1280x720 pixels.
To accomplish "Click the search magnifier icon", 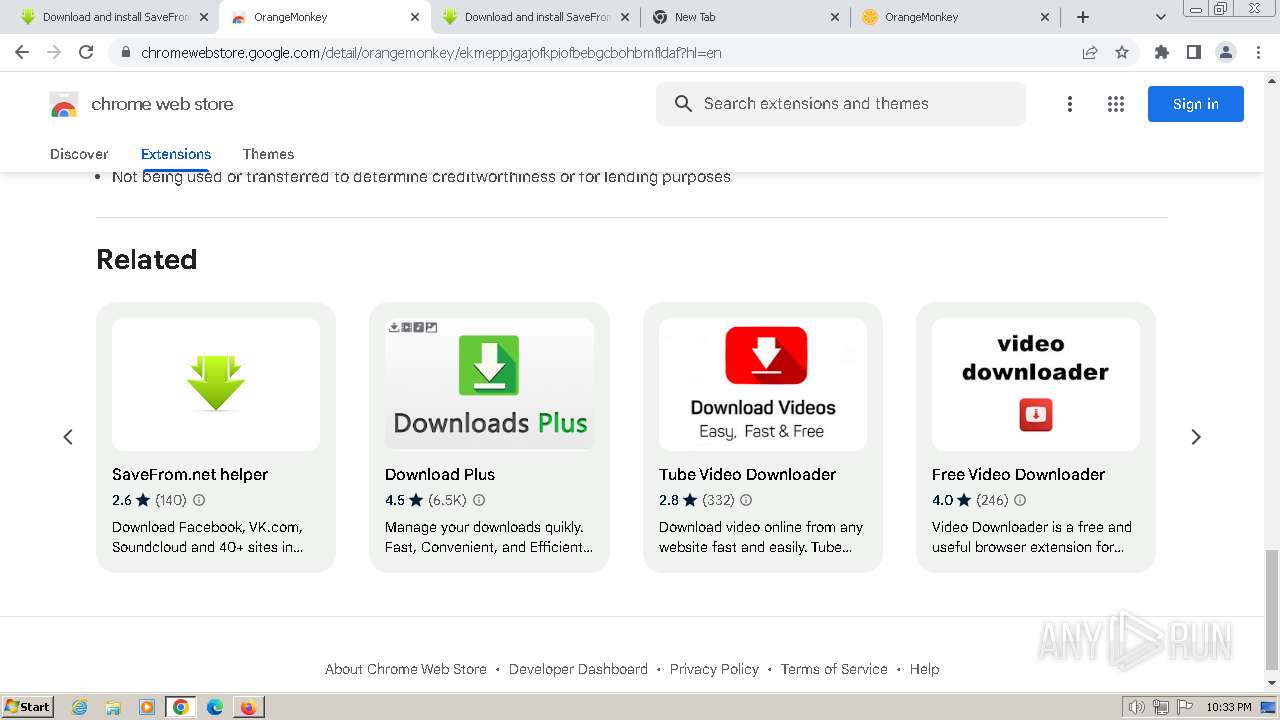I will pos(683,104).
